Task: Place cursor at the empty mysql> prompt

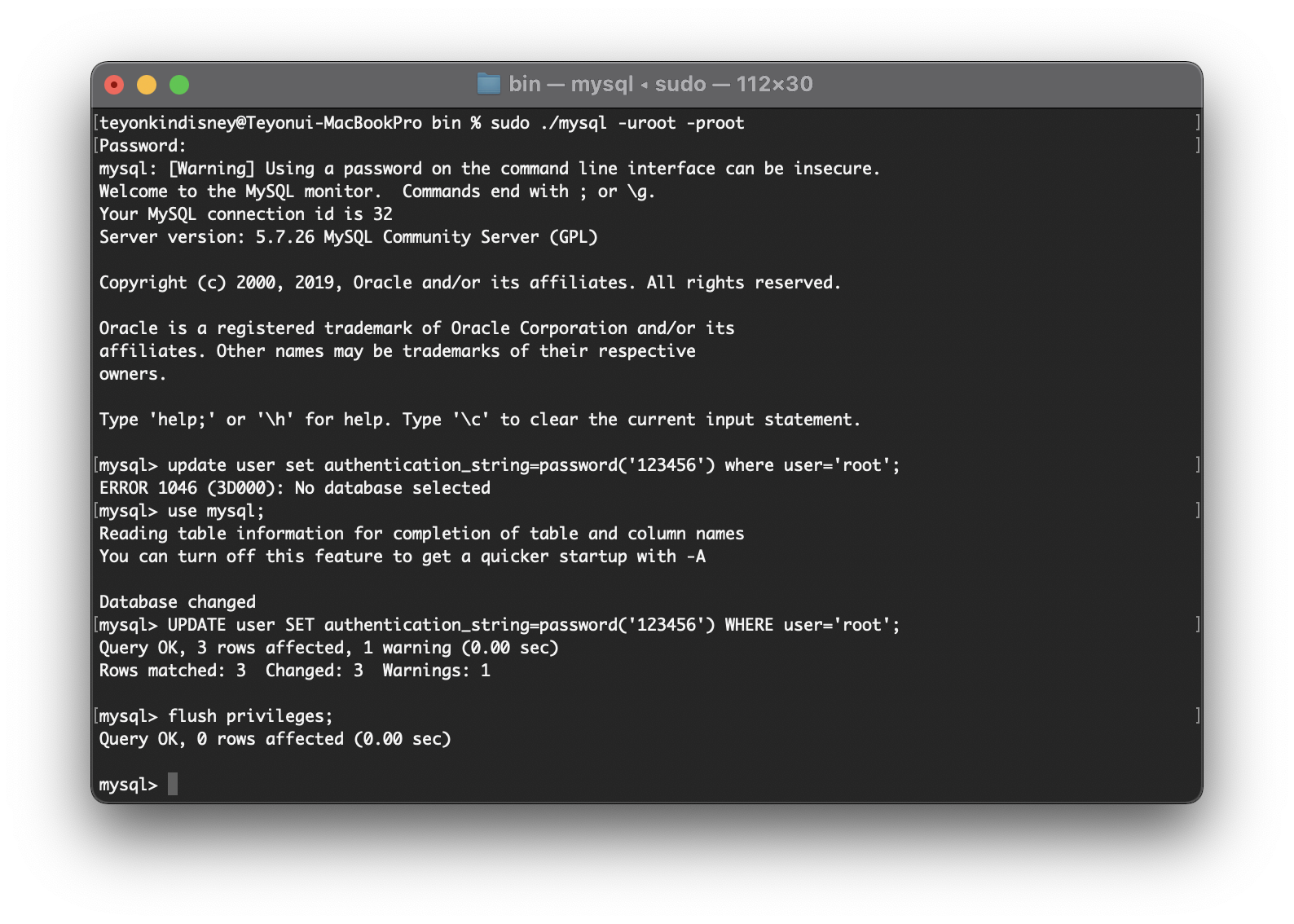Action: click(173, 785)
